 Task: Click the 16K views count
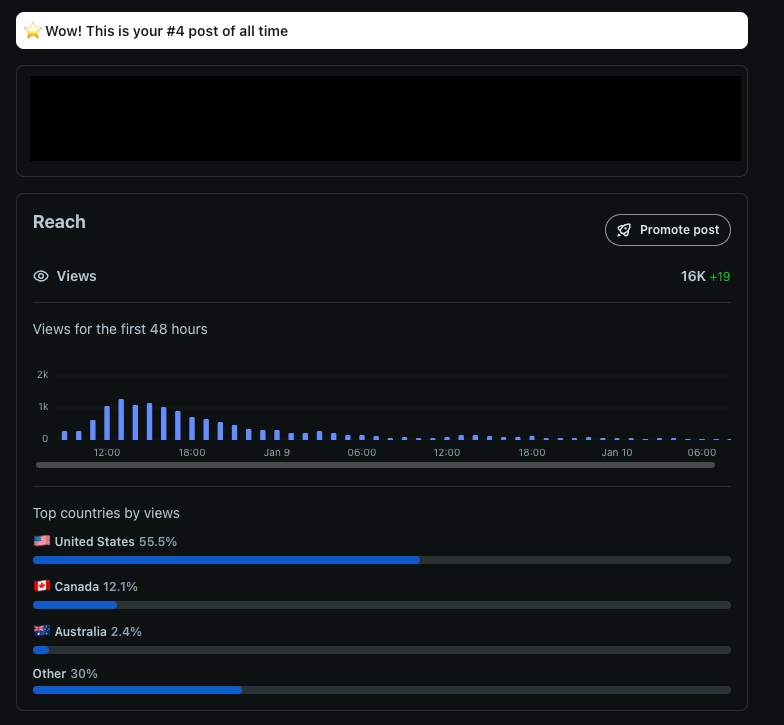pos(693,276)
